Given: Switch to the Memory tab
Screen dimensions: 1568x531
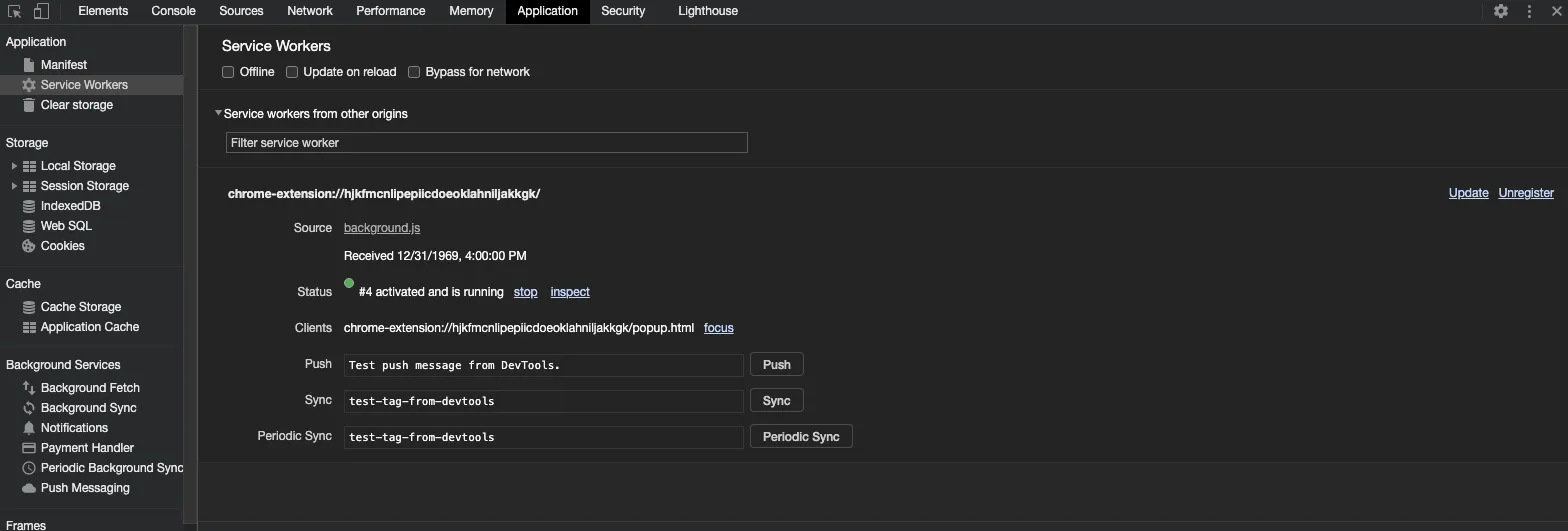Looking at the screenshot, I should (x=471, y=11).
